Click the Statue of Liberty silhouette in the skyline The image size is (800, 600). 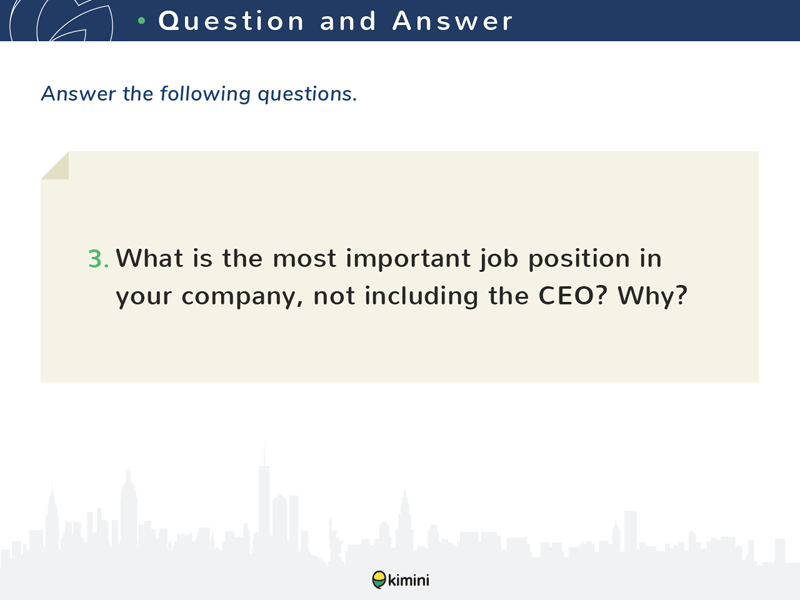pyautogui.click(x=337, y=541)
